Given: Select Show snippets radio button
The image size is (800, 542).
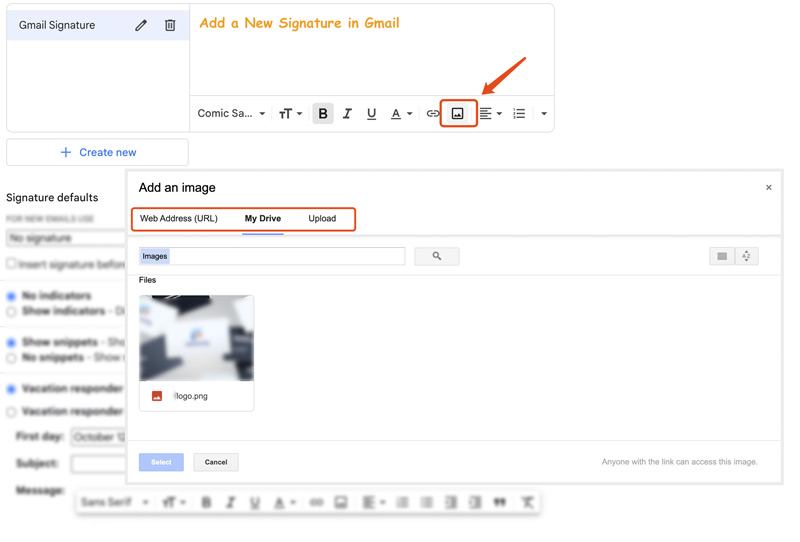Looking at the screenshot, I should (11, 342).
